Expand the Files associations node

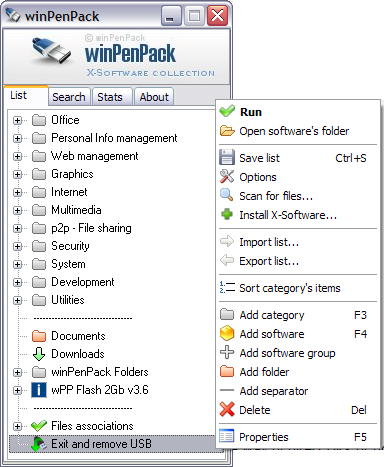point(17,426)
